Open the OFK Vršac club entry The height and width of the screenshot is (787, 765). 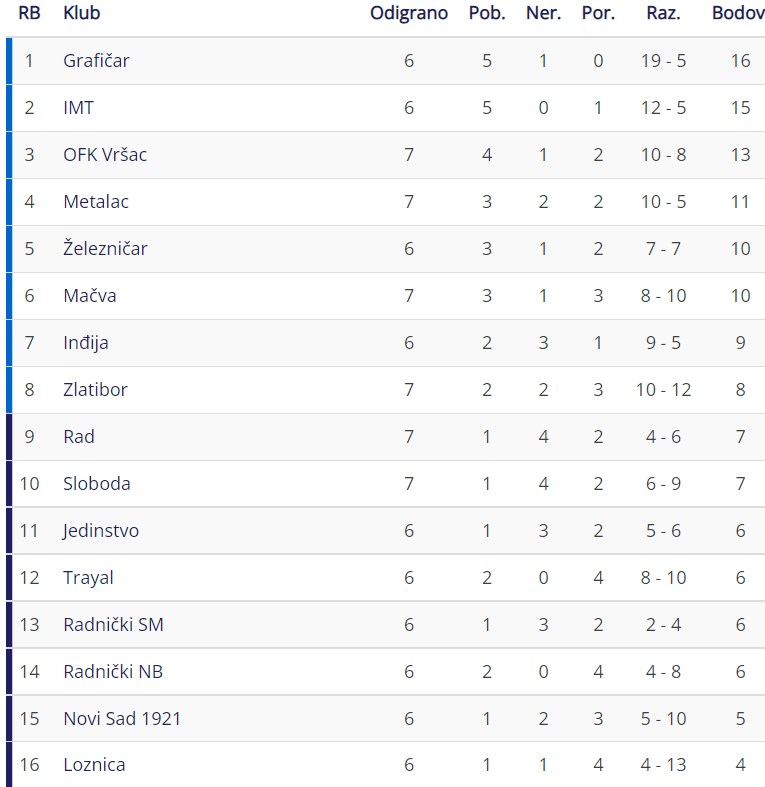pos(105,155)
